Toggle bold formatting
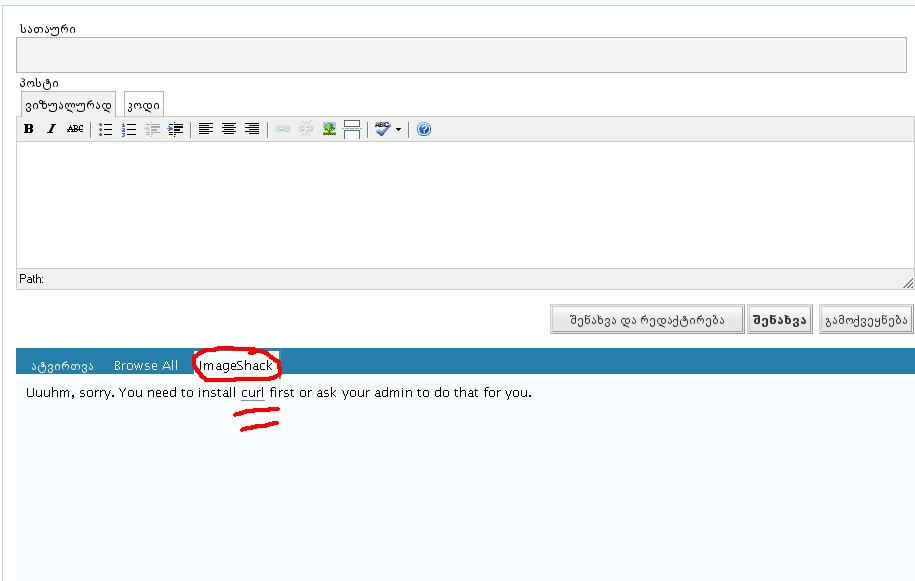 point(29,129)
